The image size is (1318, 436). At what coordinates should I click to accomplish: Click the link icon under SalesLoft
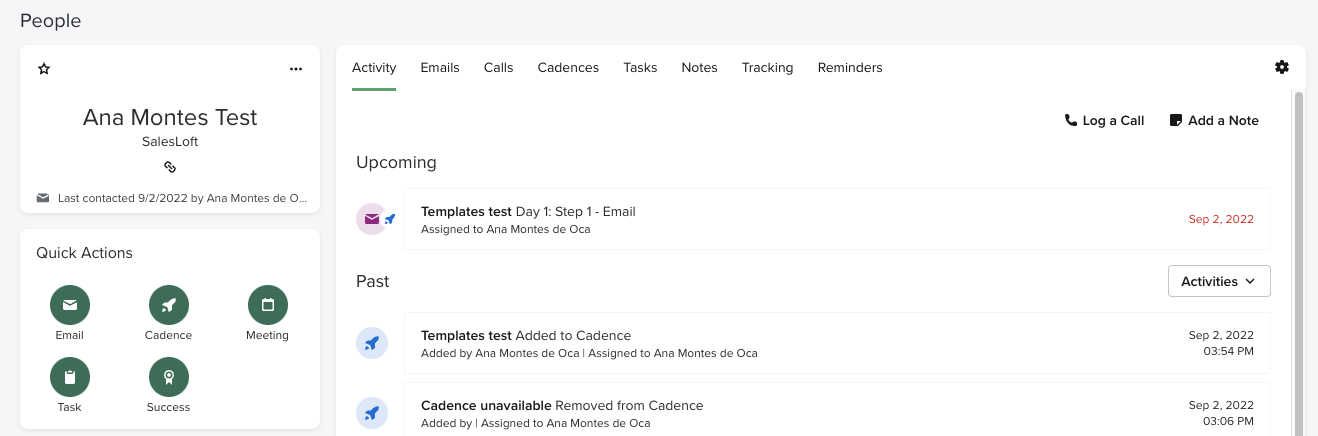(170, 167)
